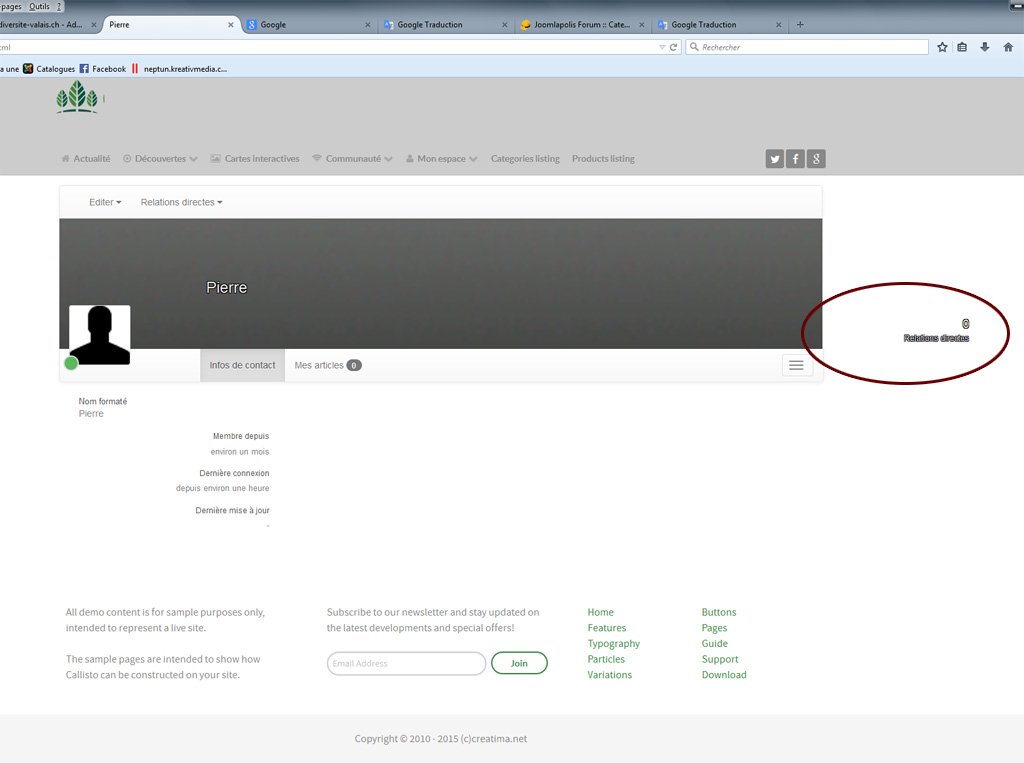Switch to the last Google Traduction tab

(x=720, y=25)
